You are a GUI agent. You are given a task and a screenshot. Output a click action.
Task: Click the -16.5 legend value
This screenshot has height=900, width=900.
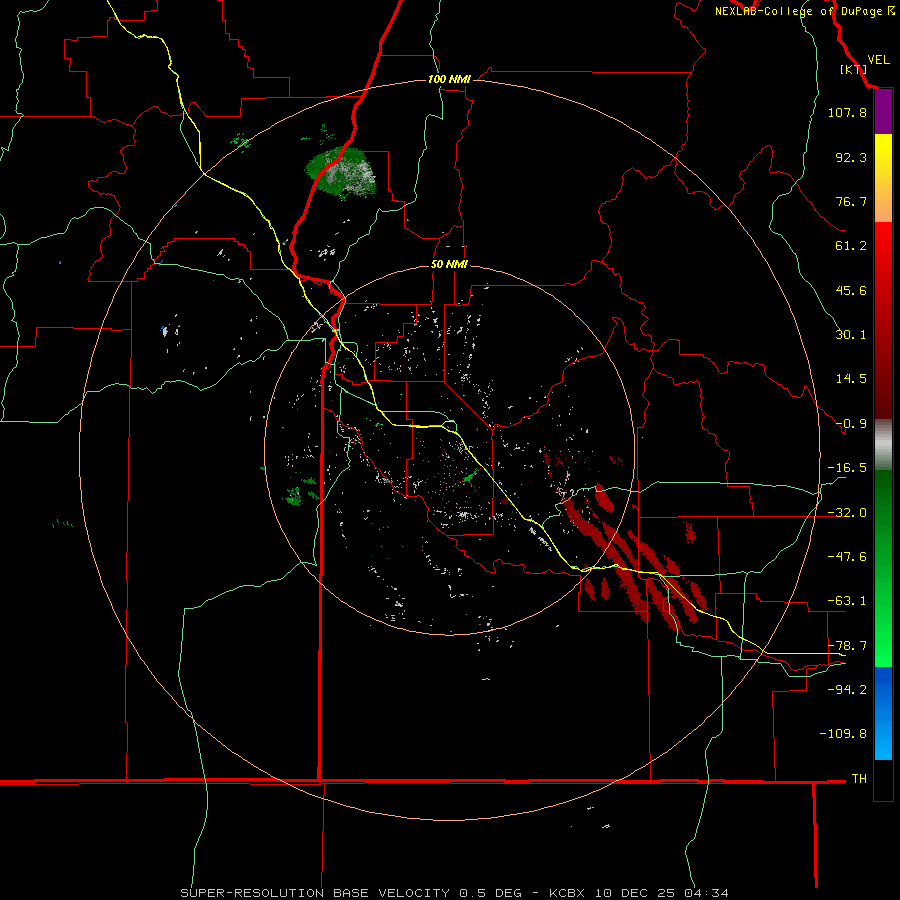click(x=847, y=468)
